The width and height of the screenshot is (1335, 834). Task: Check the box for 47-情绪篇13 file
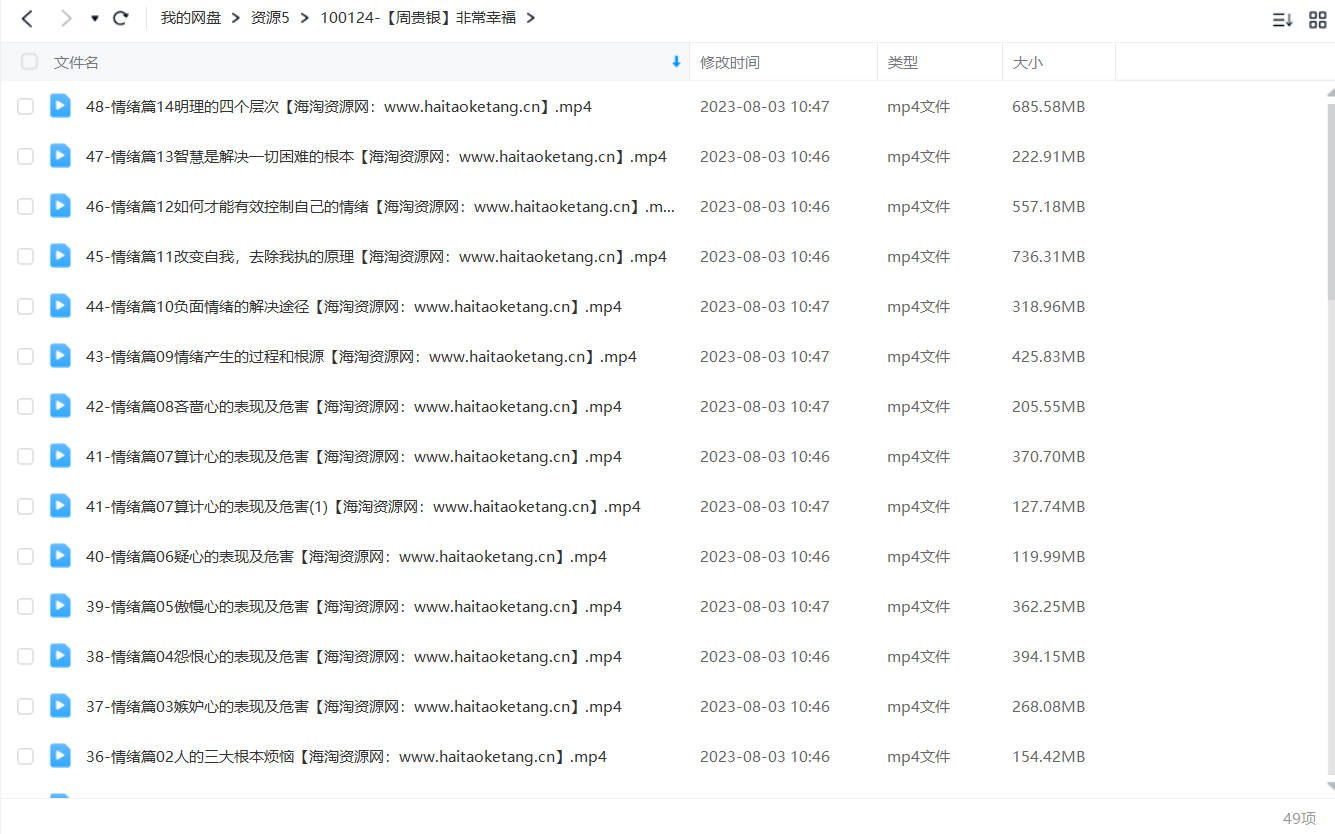pyautogui.click(x=25, y=156)
